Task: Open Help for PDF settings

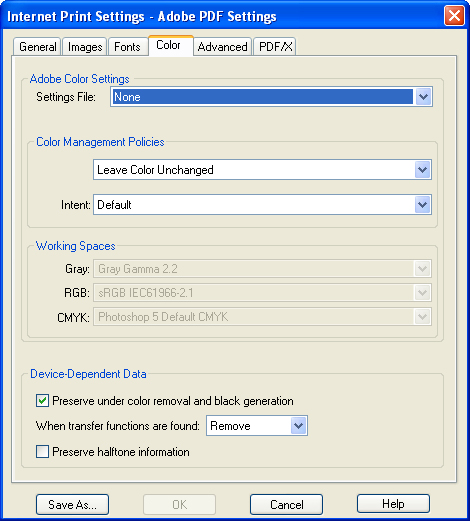Action: pos(393,504)
